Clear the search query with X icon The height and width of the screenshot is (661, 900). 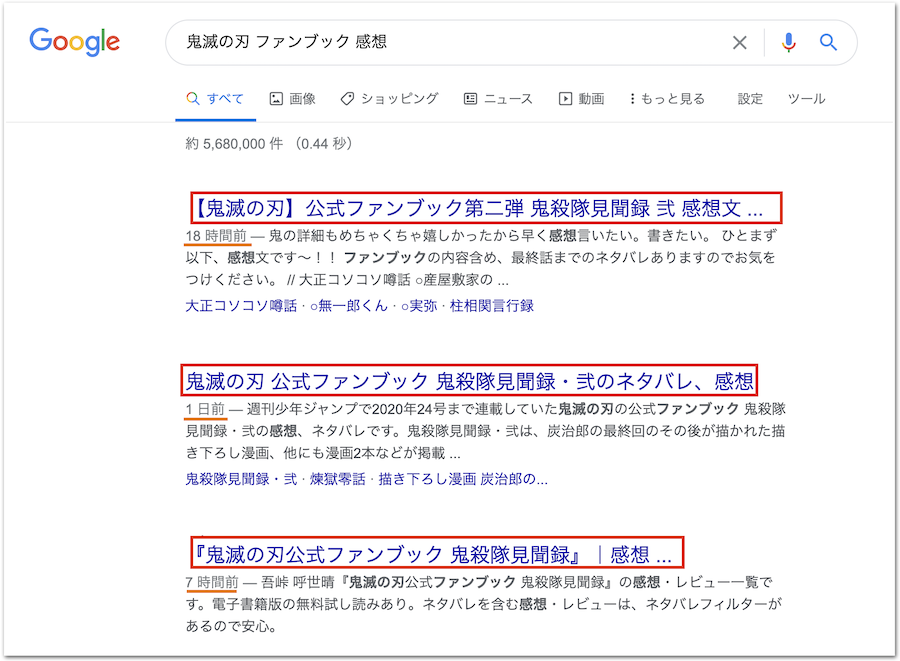coord(739,42)
